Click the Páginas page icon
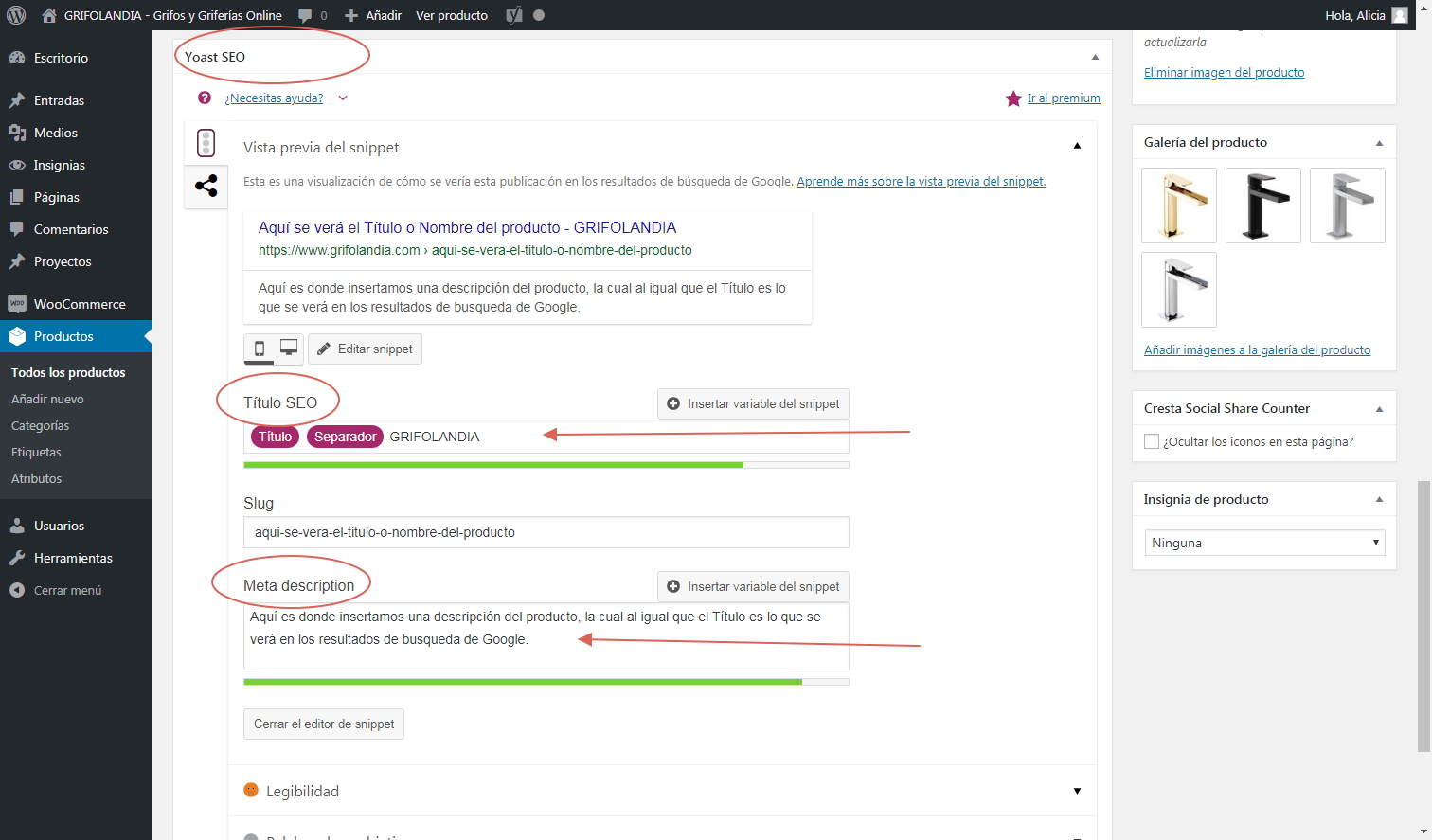1432x840 pixels. tap(17, 197)
